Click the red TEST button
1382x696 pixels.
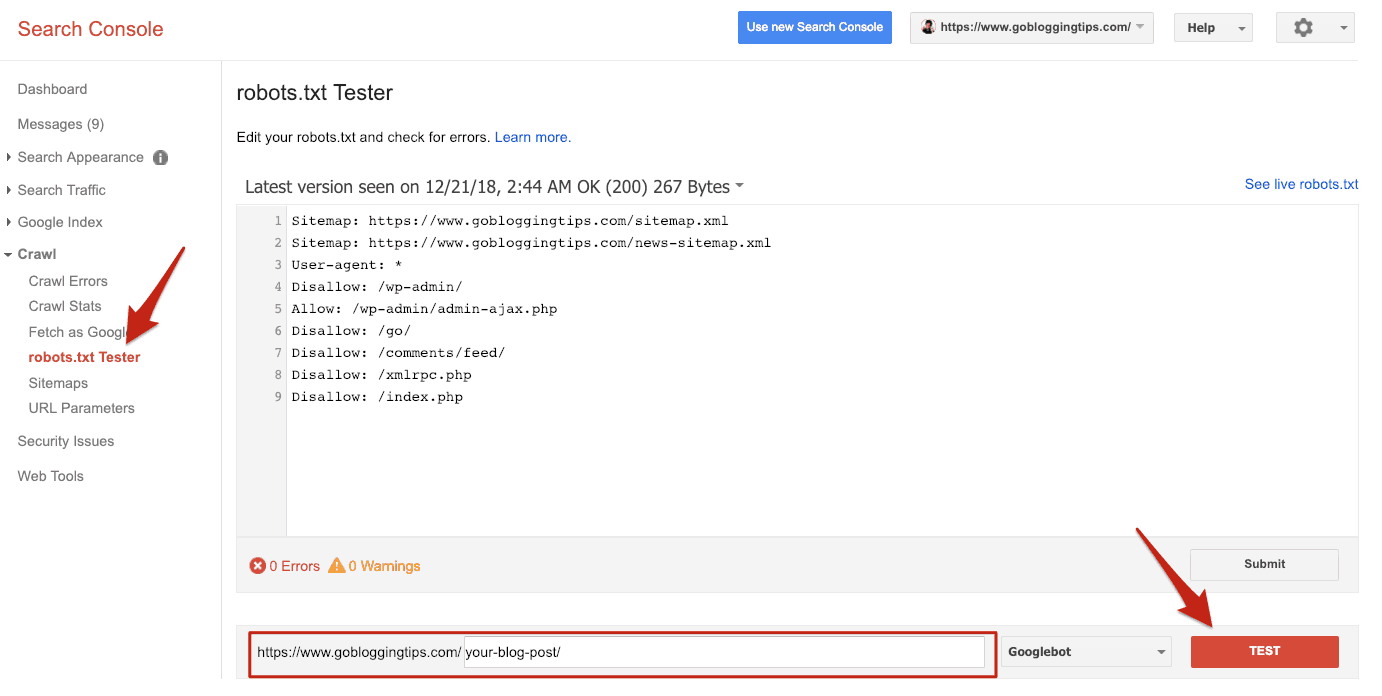(1264, 651)
